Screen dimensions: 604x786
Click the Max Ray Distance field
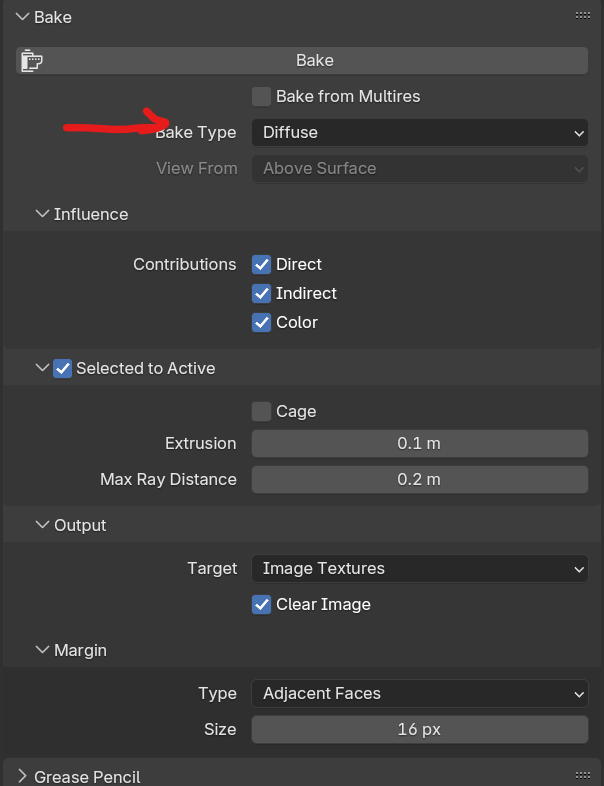pyautogui.click(x=420, y=479)
